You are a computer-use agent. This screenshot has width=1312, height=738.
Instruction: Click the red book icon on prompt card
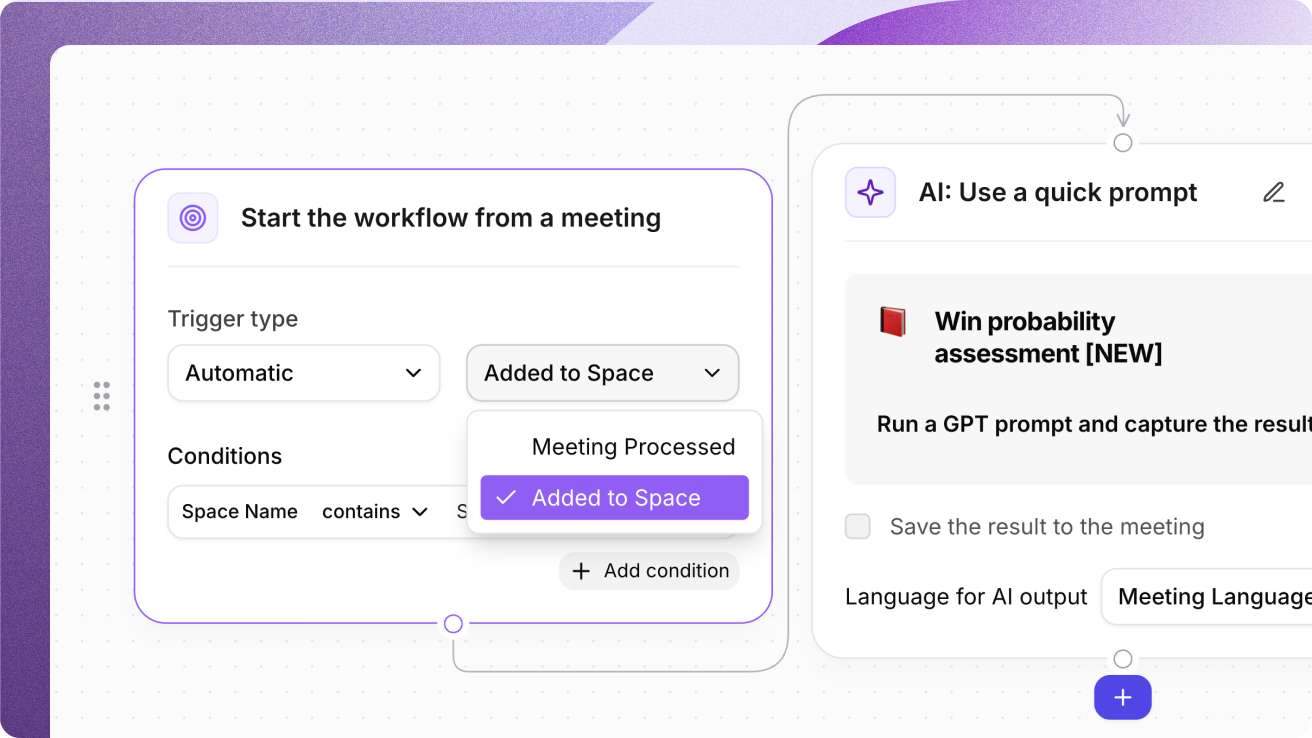point(892,322)
